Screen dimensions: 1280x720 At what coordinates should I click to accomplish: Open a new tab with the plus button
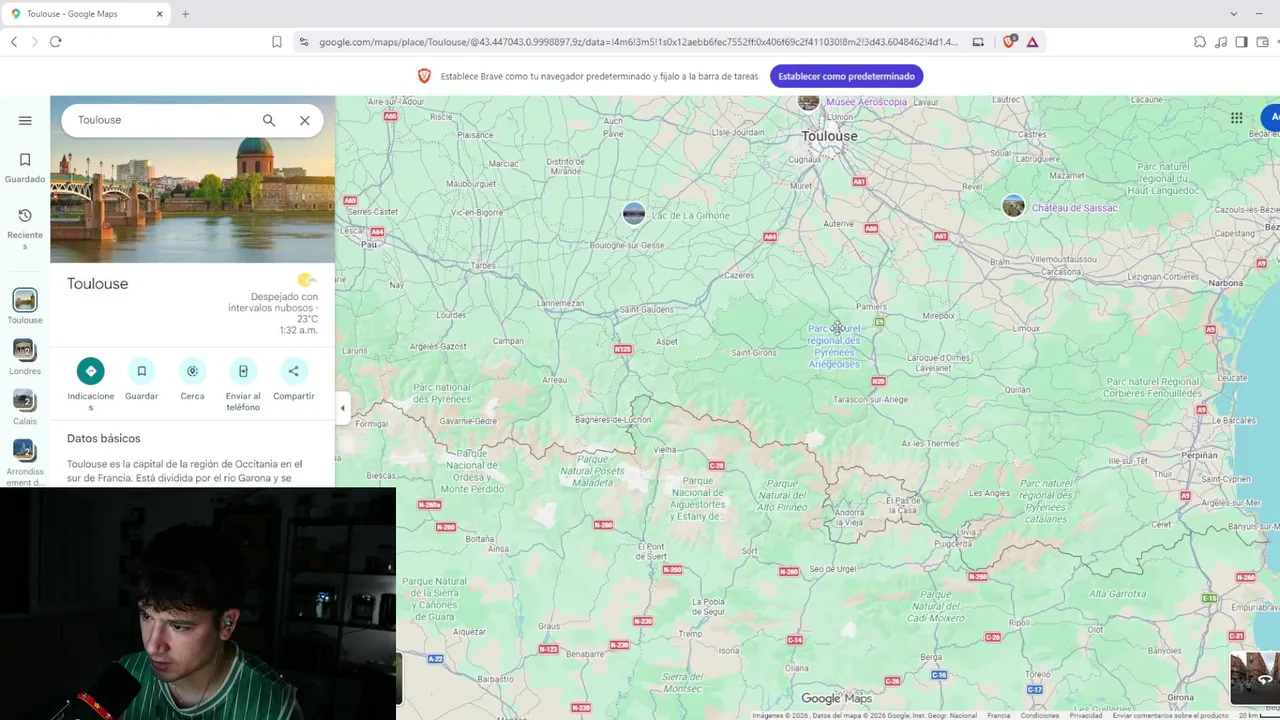coord(185,14)
